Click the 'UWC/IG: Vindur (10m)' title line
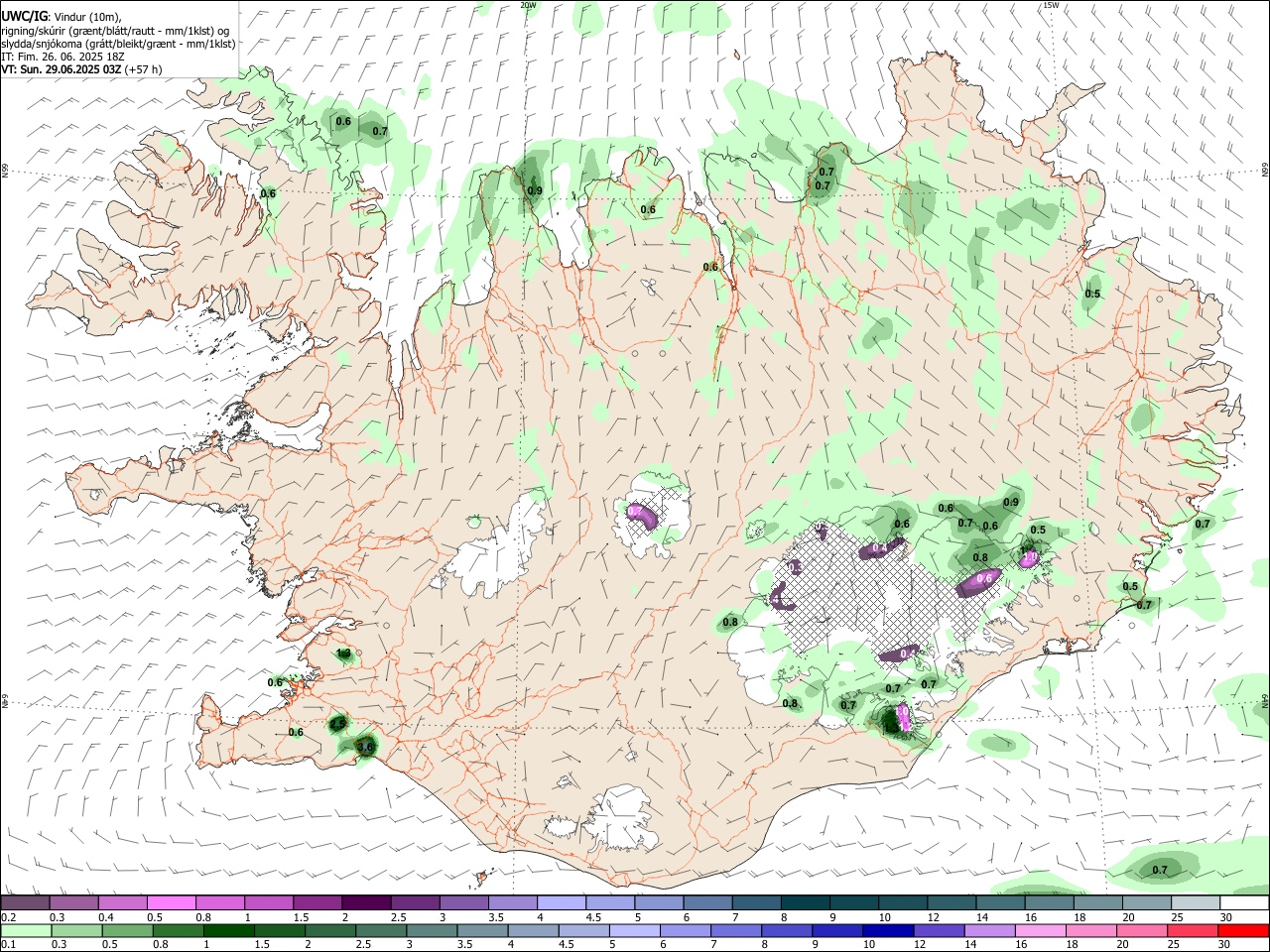The image size is (1270, 952). (x=62, y=17)
